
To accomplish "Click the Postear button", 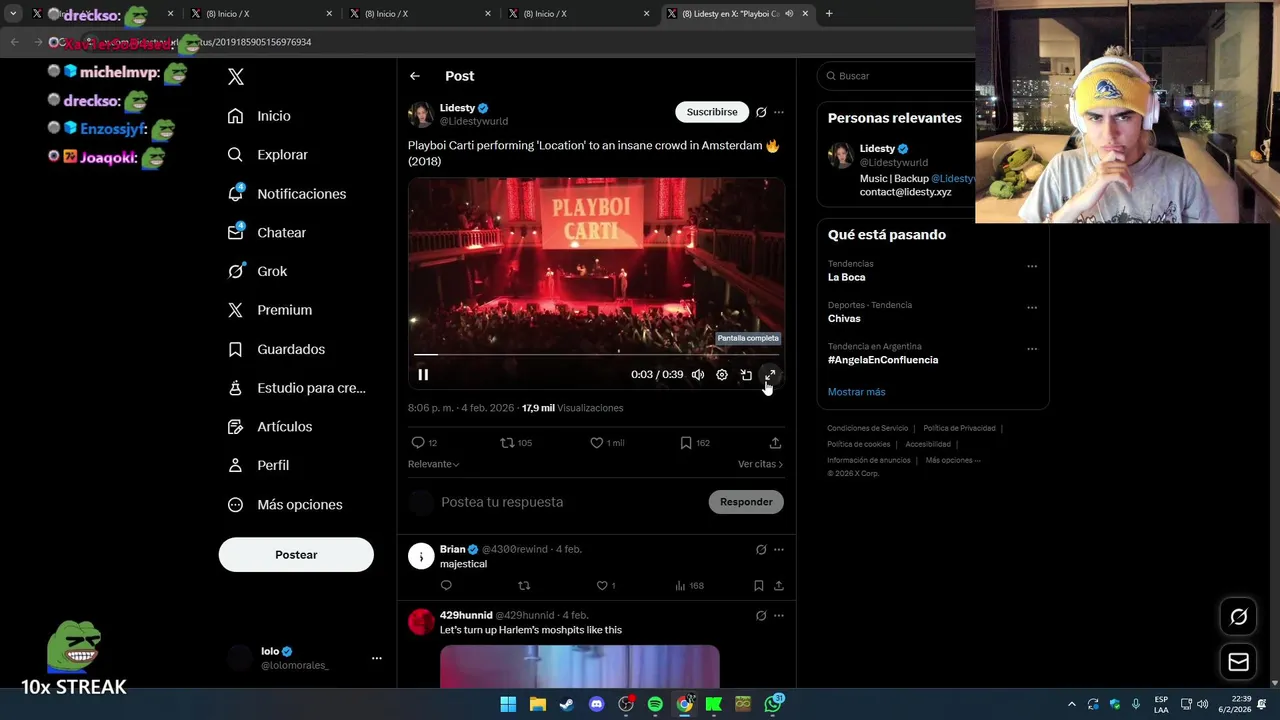I will tap(296, 555).
